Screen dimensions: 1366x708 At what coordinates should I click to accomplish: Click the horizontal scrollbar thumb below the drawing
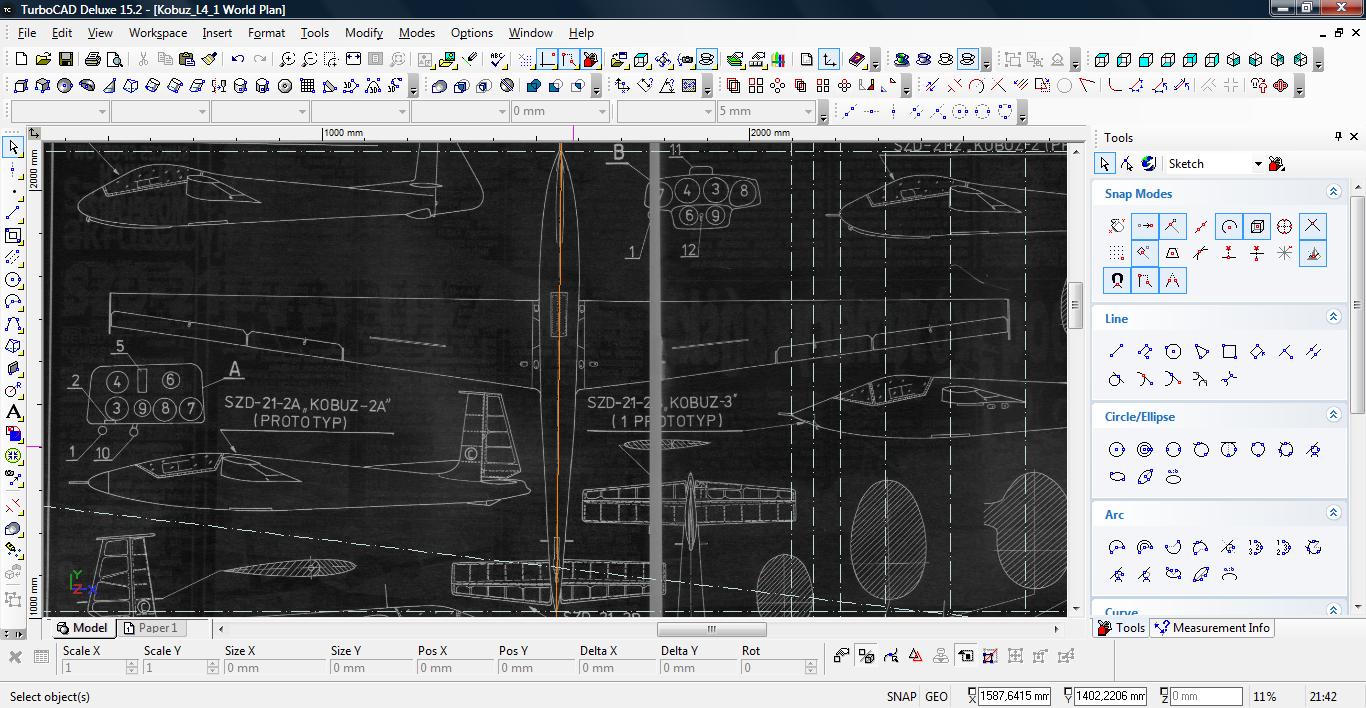(x=711, y=629)
